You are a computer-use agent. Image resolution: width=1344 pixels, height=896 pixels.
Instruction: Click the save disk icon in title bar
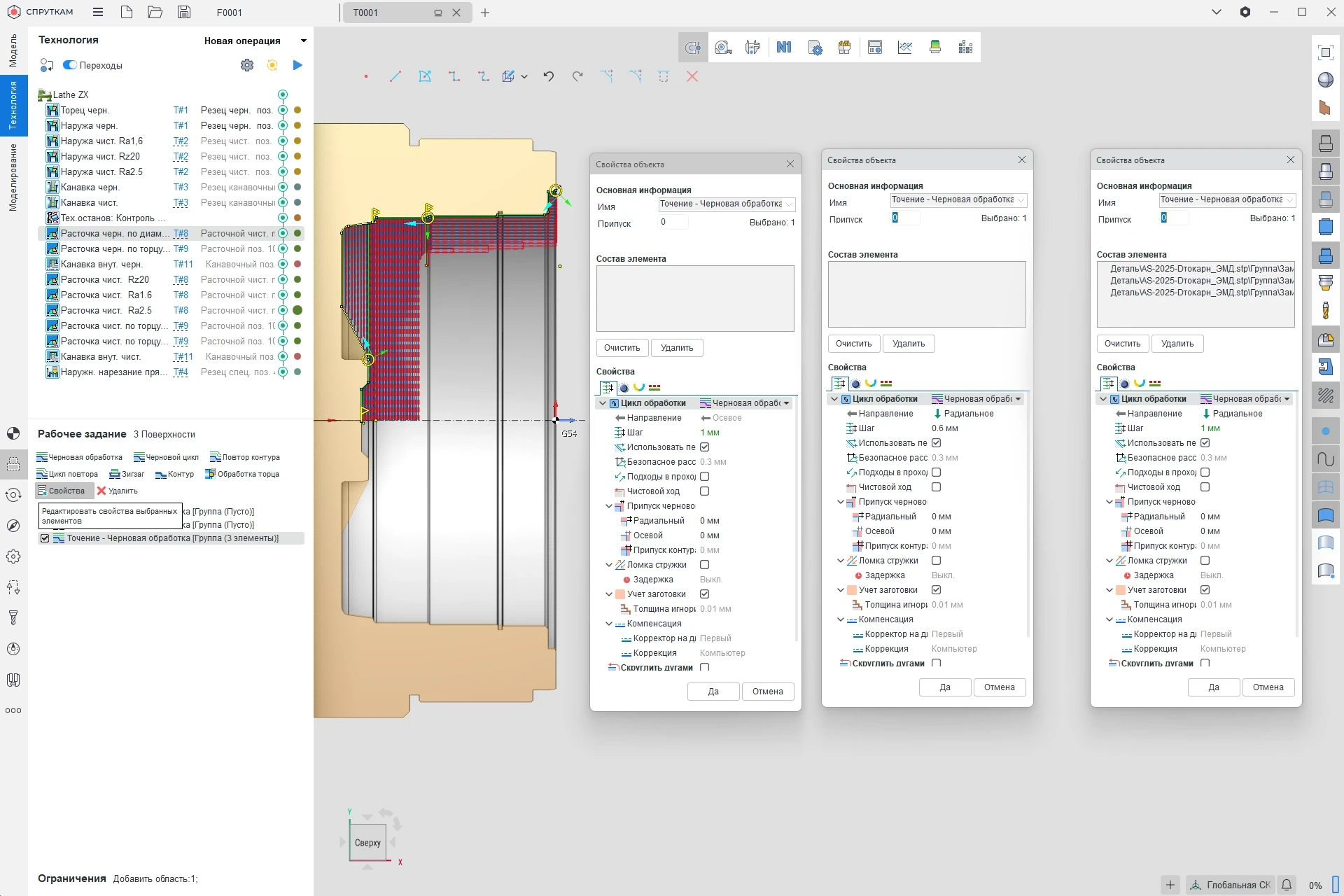click(x=184, y=12)
